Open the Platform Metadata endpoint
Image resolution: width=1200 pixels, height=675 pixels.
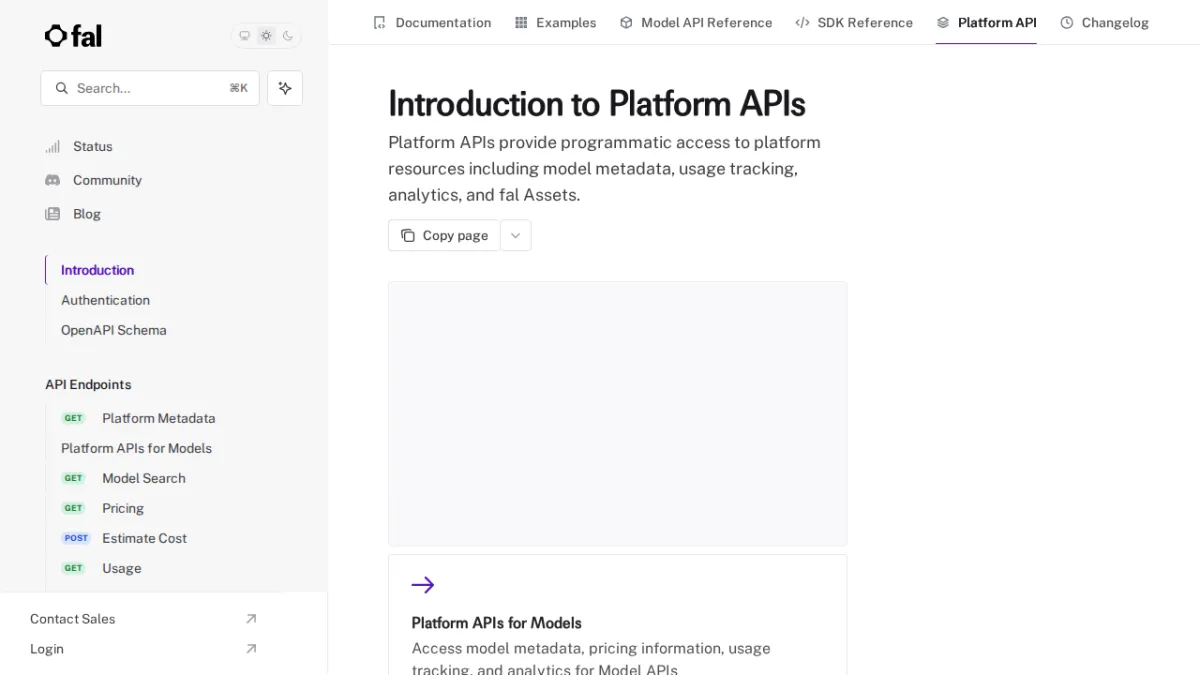[158, 418]
